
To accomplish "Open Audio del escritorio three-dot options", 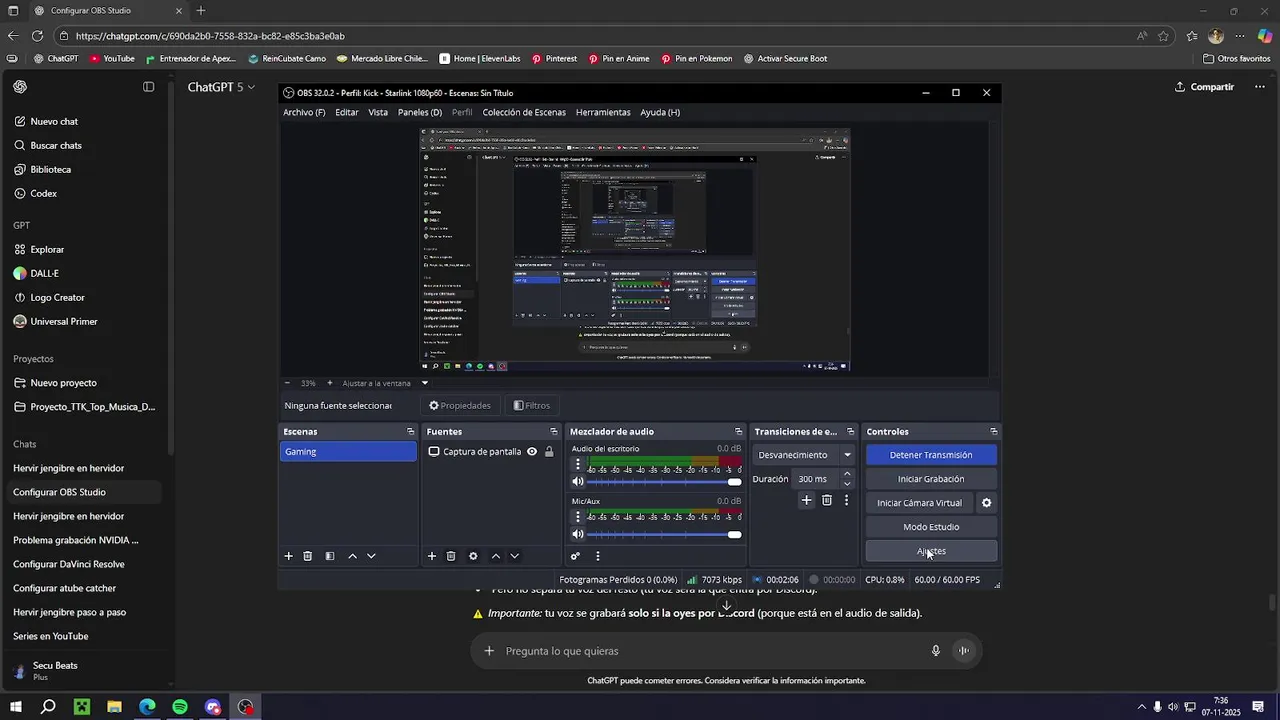I will click(577, 464).
